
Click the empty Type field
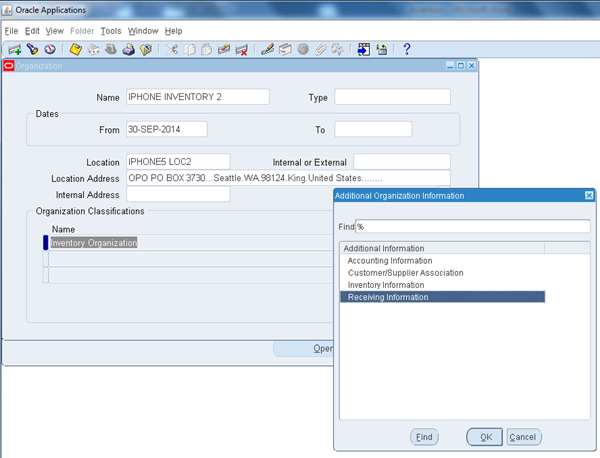[392, 97]
